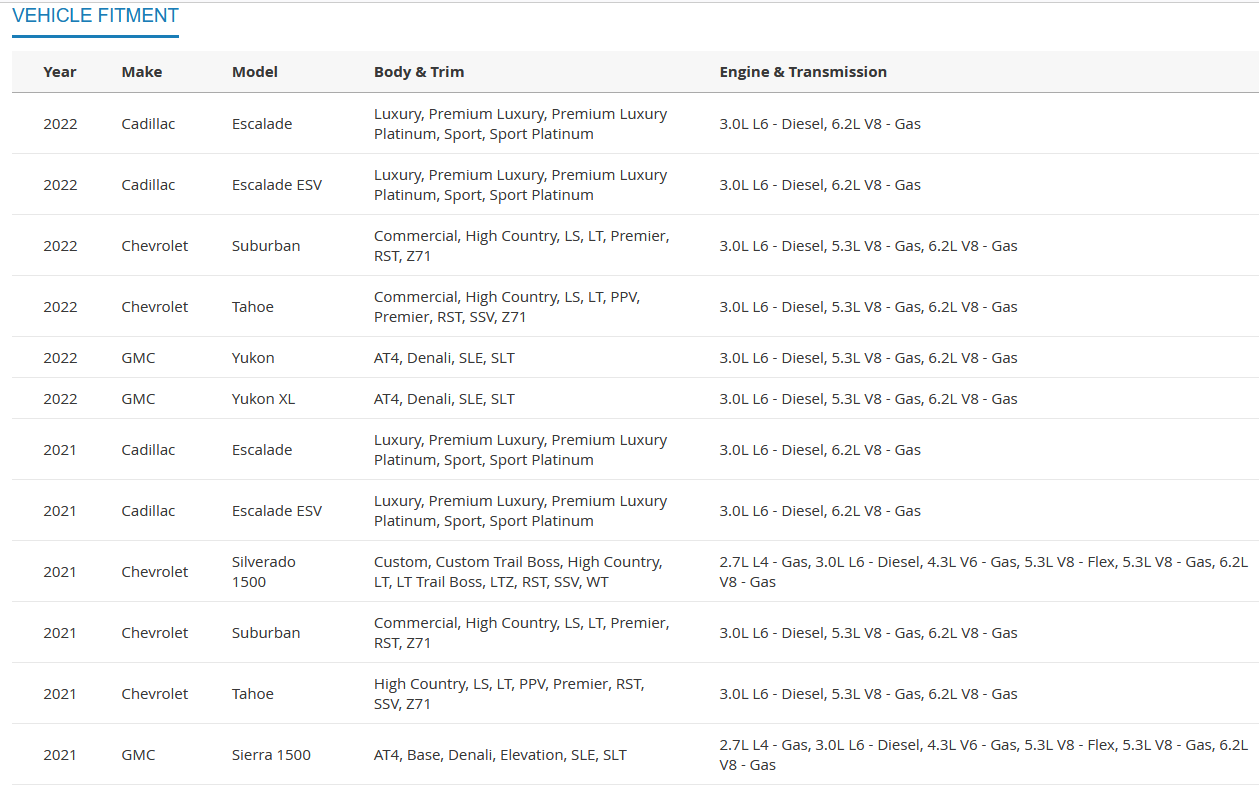Select the 2021 Suburban model cell
The width and height of the screenshot is (1259, 786).
(266, 633)
